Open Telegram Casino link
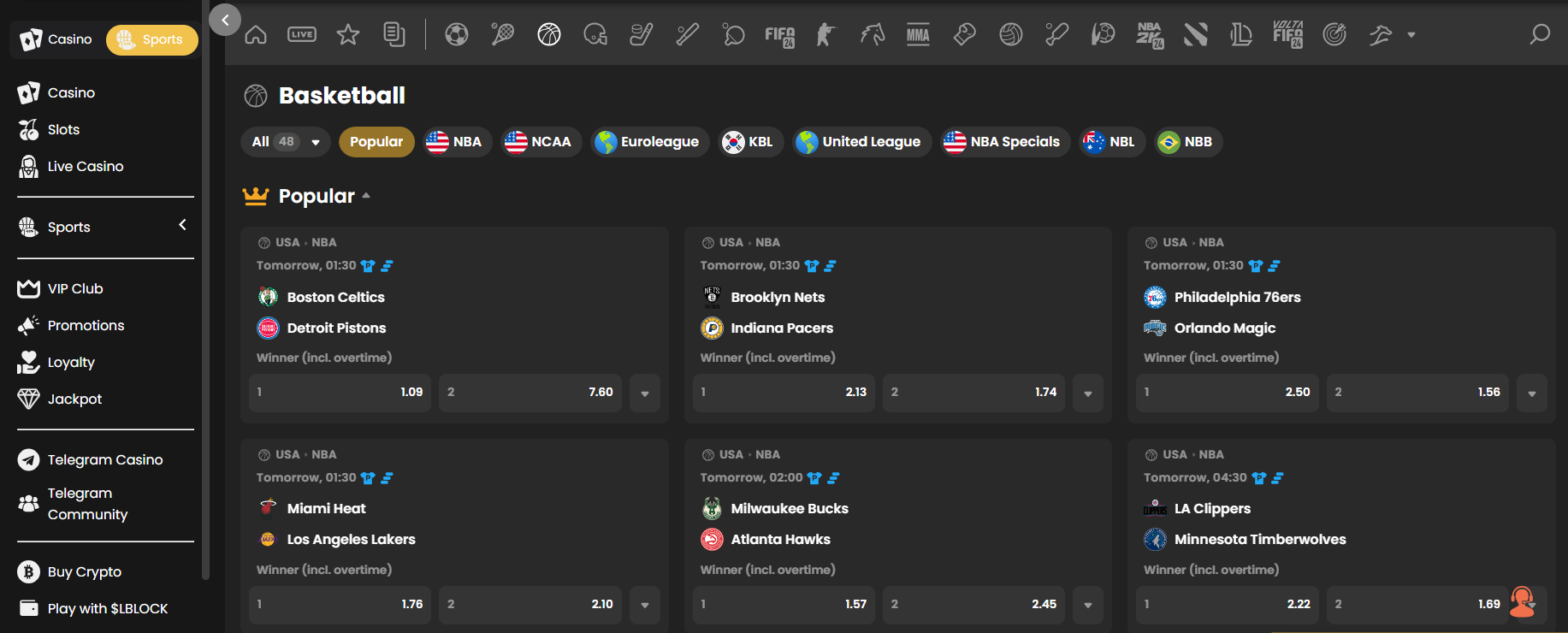The width and height of the screenshot is (1568, 633). (90, 459)
